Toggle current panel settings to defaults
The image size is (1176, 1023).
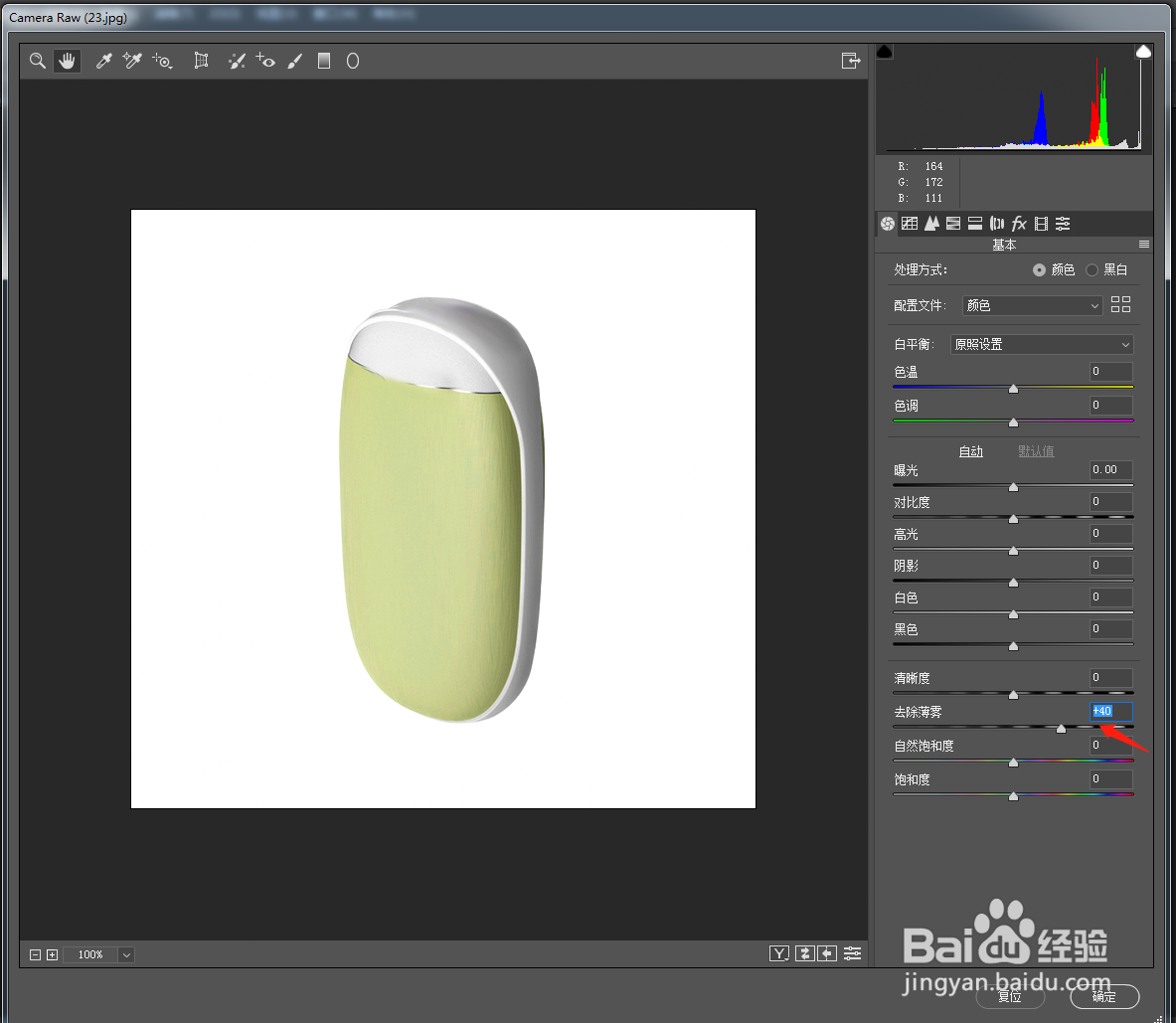click(x=853, y=953)
